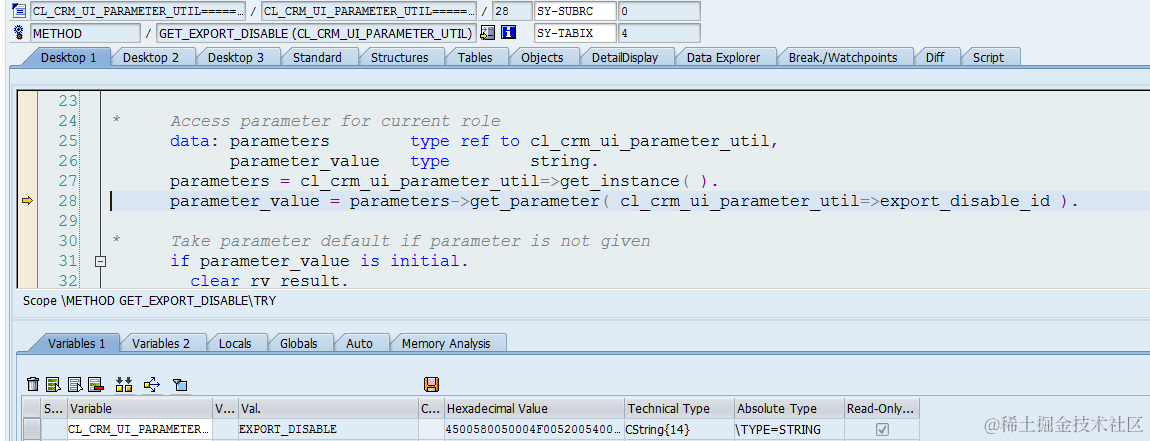Screen dimensions: 1150x441
Task: Open the Tables tab
Action: pyautogui.click(x=475, y=57)
